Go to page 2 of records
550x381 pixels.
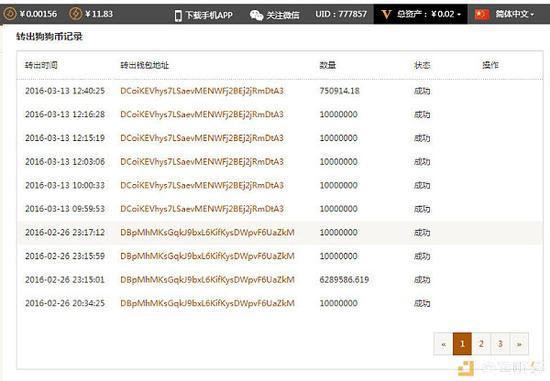tap(481, 344)
